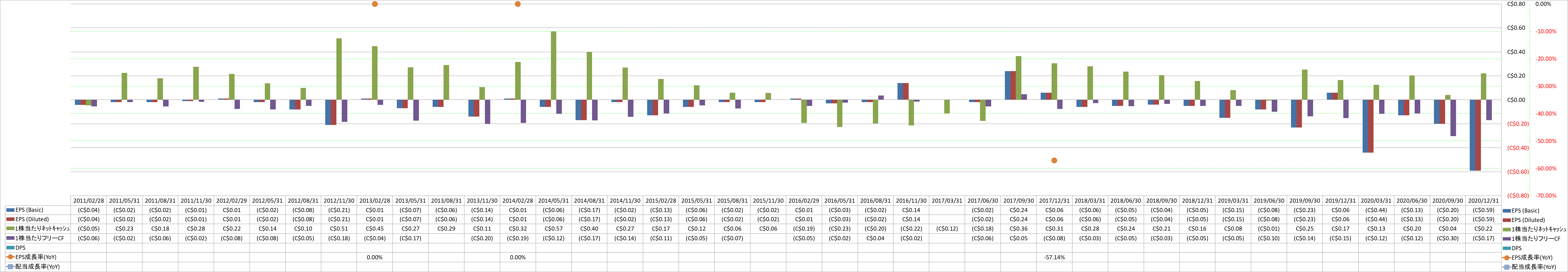Select the 2017/09/30 date column header
This screenshot has width=1568, height=272.
coord(1018,201)
